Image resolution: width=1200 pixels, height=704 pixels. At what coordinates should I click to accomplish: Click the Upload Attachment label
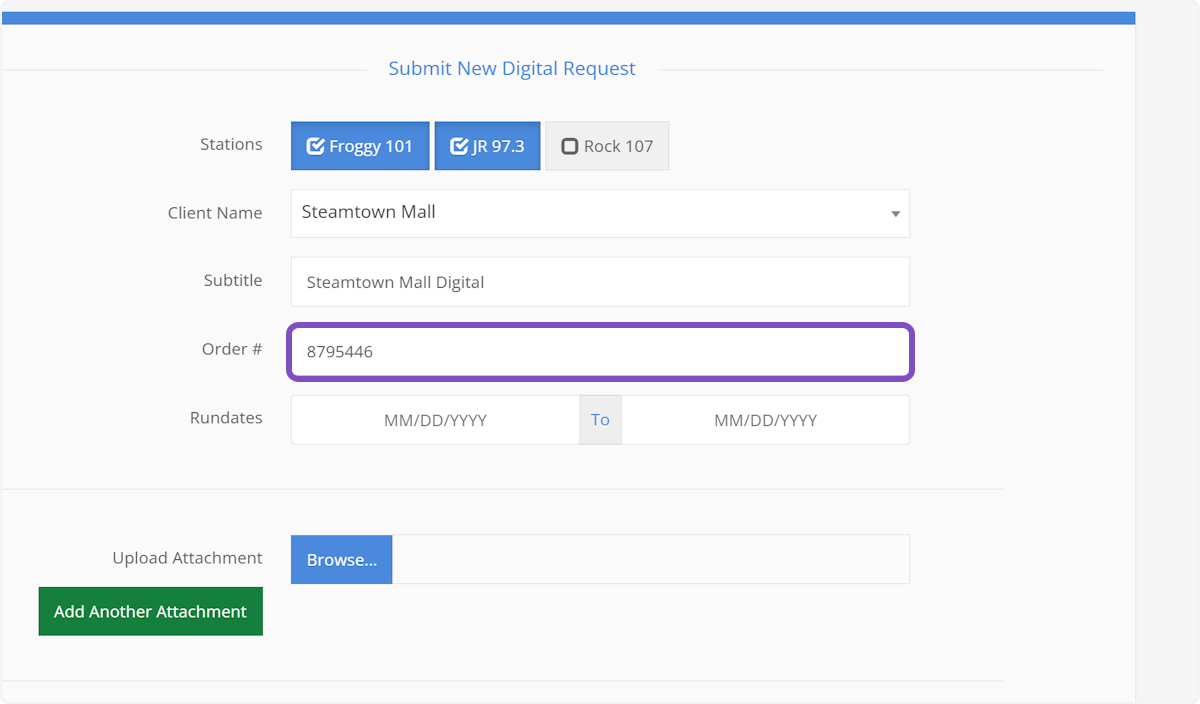(x=187, y=558)
